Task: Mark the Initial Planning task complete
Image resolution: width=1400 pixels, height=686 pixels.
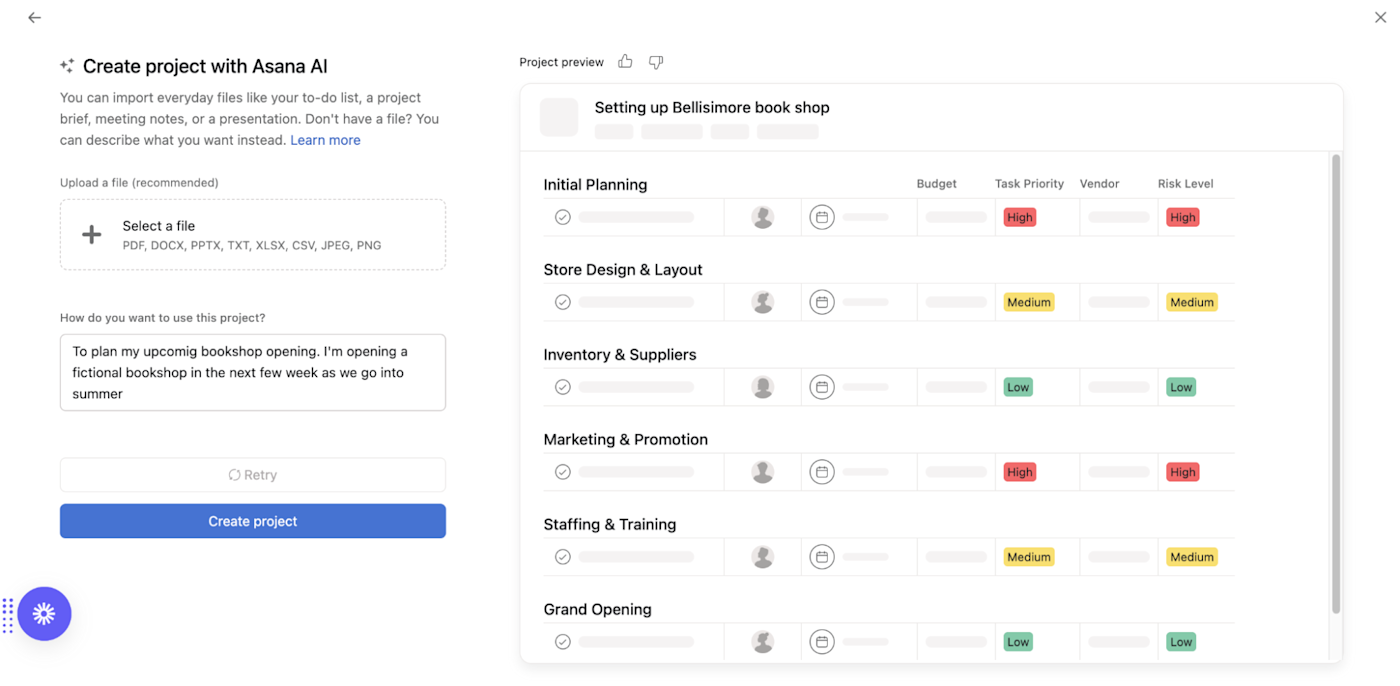Action: tap(563, 217)
